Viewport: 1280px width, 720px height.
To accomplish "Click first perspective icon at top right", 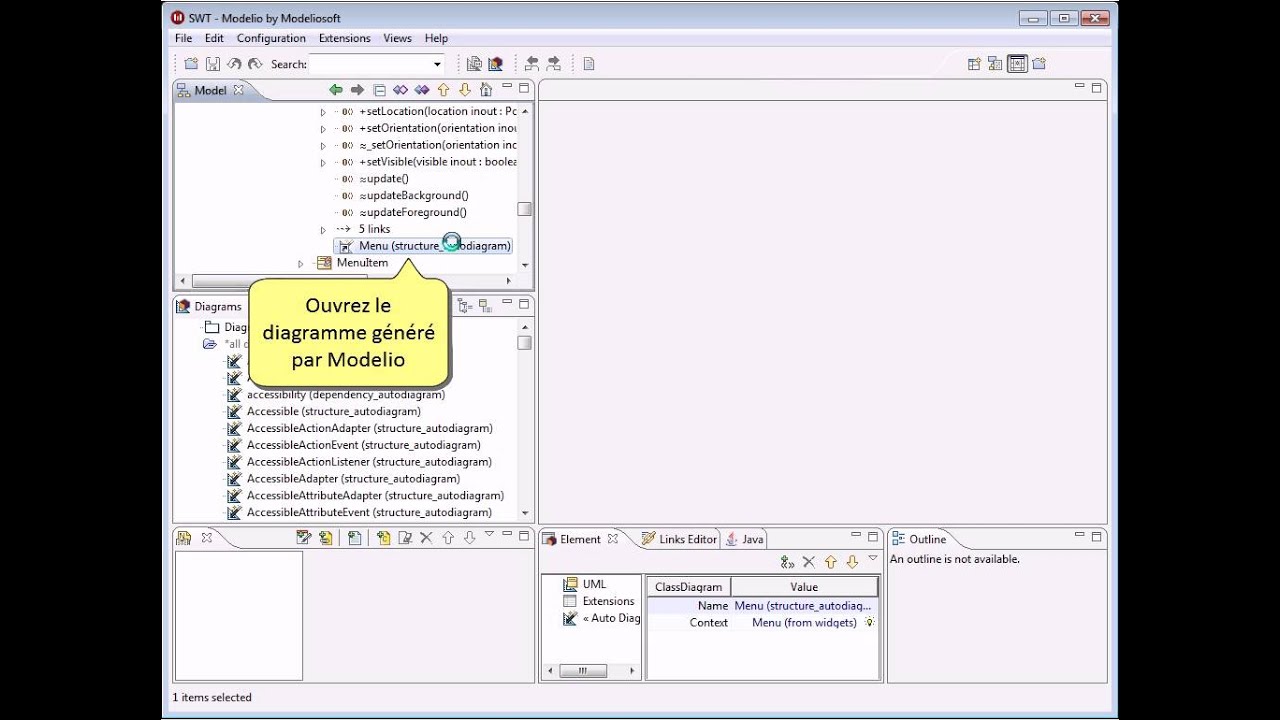I will click(974, 64).
